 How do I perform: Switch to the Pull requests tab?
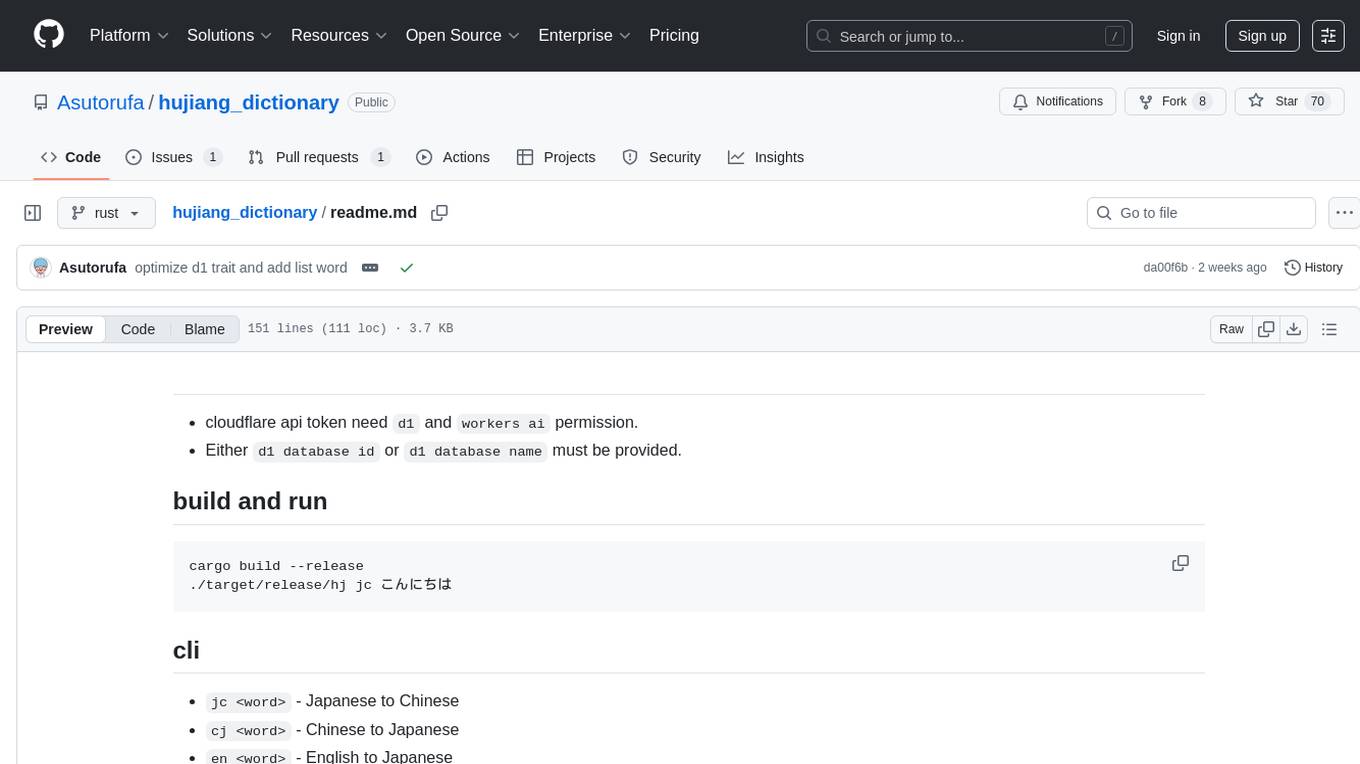point(319,157)
